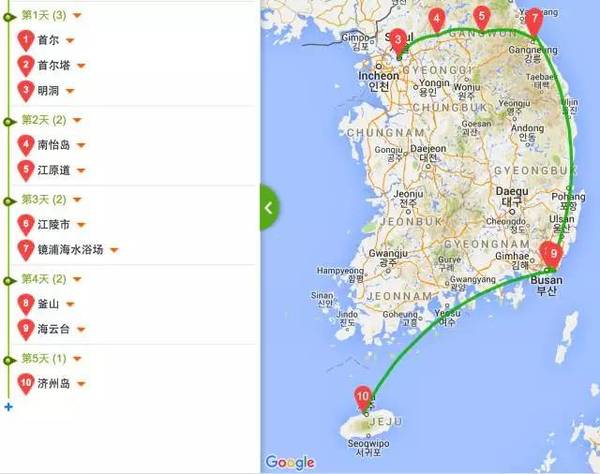Select the 第2天 (2) day header

[x=44, y=120]
